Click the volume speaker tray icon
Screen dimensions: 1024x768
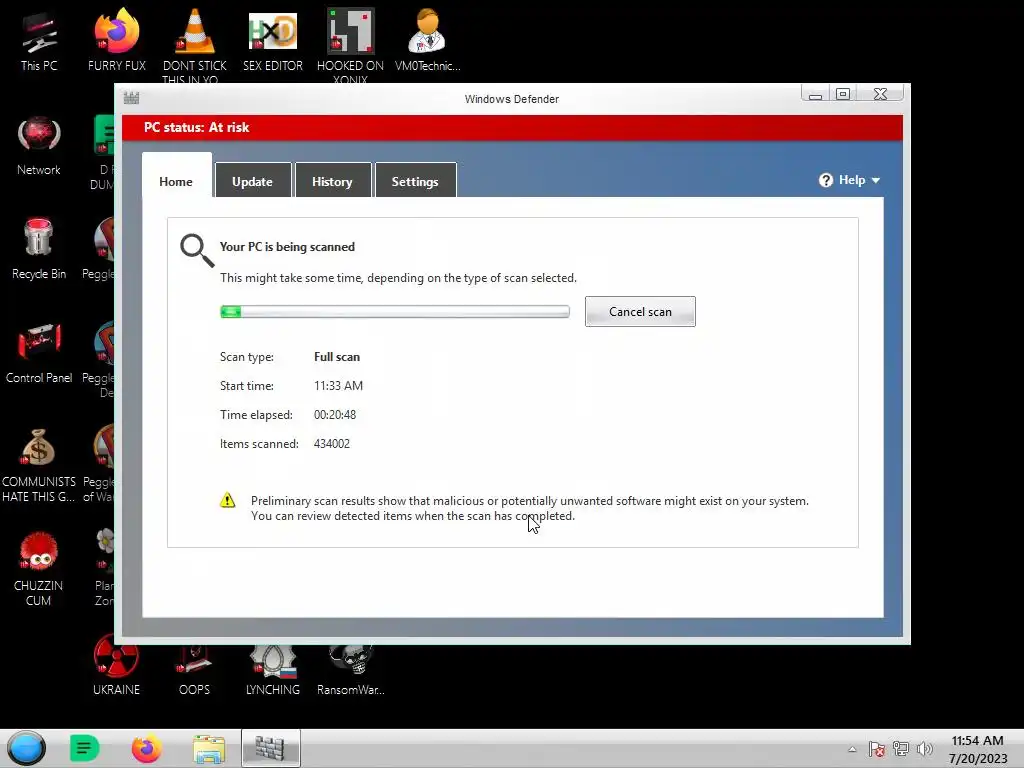(x=924, y=749)
